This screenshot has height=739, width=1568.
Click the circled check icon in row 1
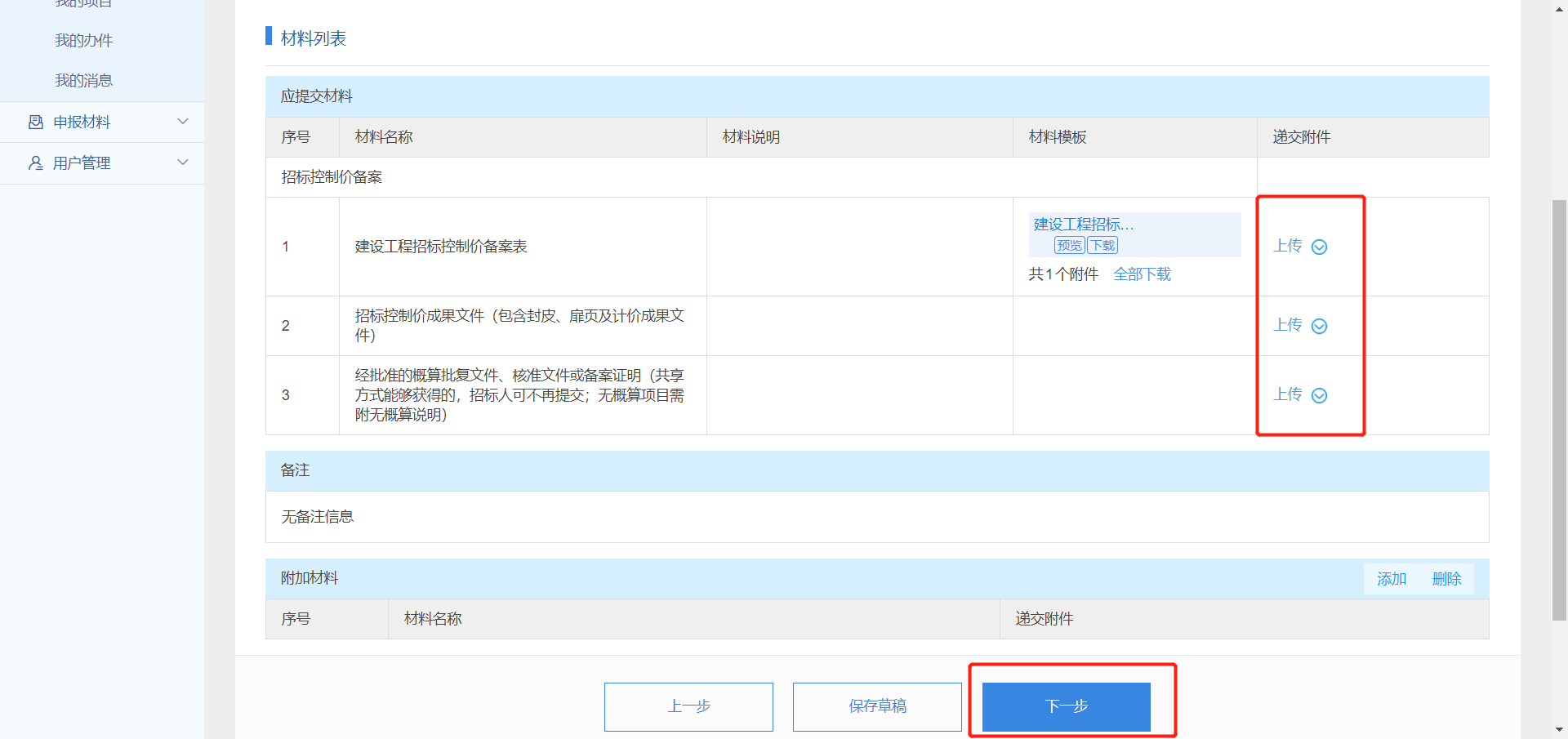tap(1319, 247)
